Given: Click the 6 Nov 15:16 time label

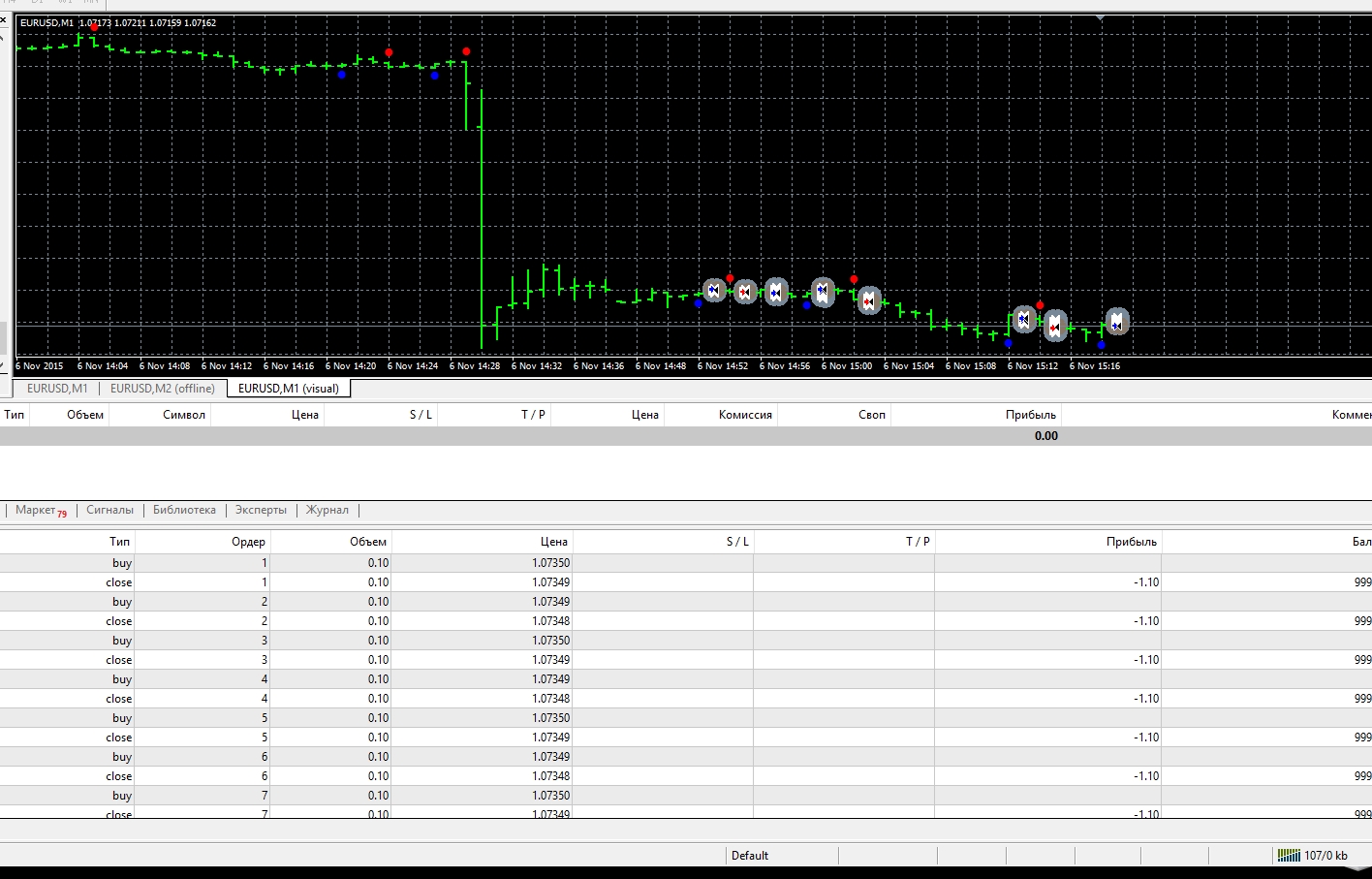Looking at the screenshot, I should pos(1095,366).
